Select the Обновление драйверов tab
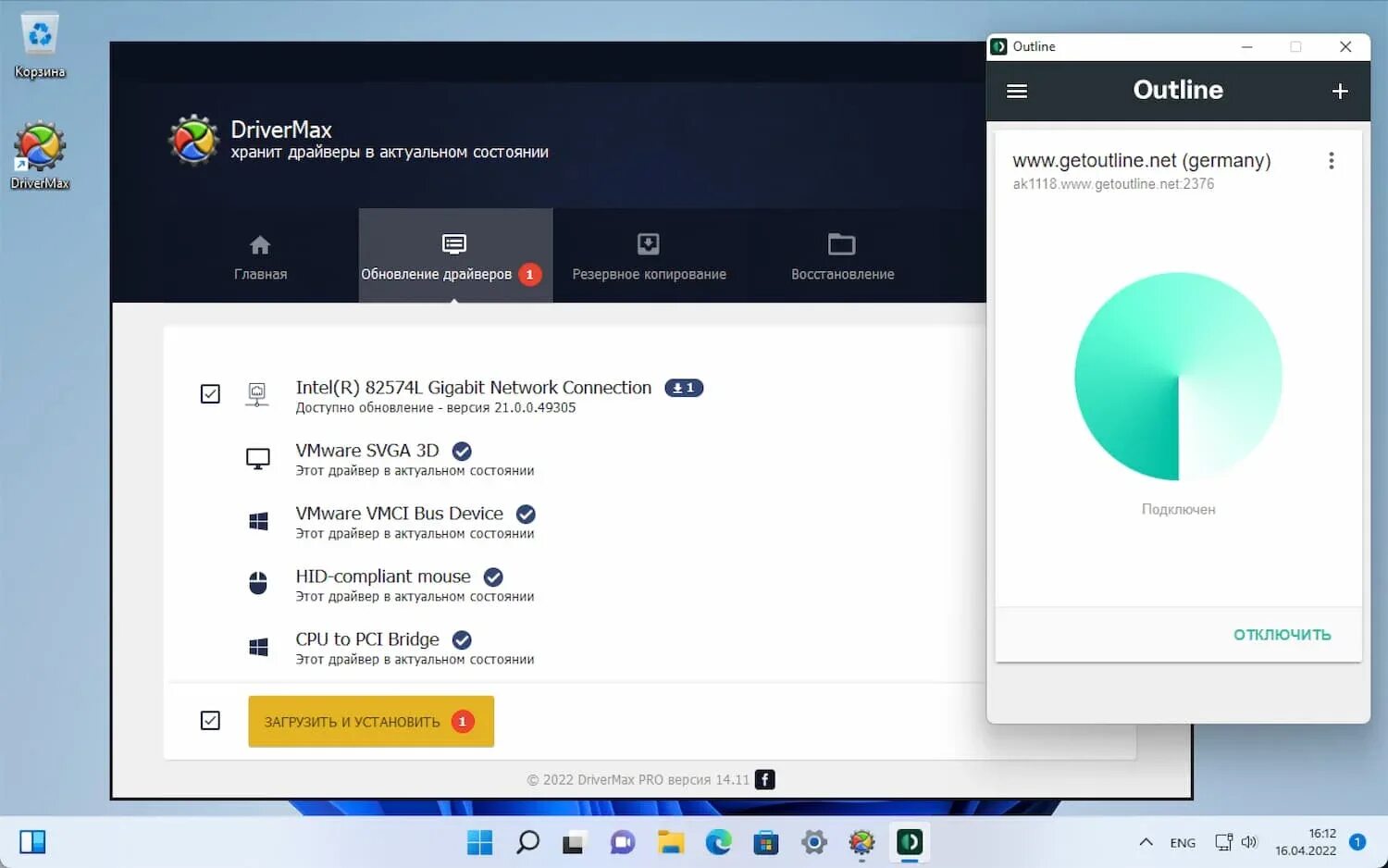 455,256
